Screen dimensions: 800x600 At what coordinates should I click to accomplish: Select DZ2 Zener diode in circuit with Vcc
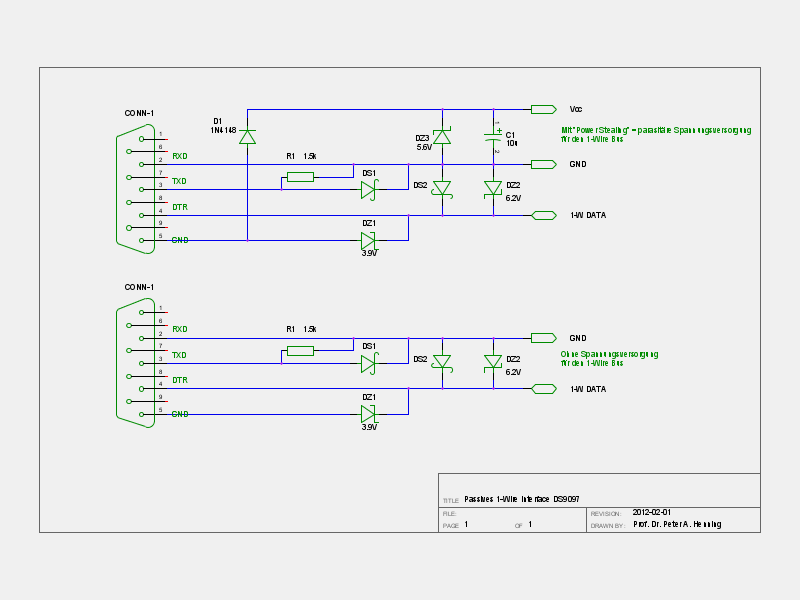tap(493, 188)
